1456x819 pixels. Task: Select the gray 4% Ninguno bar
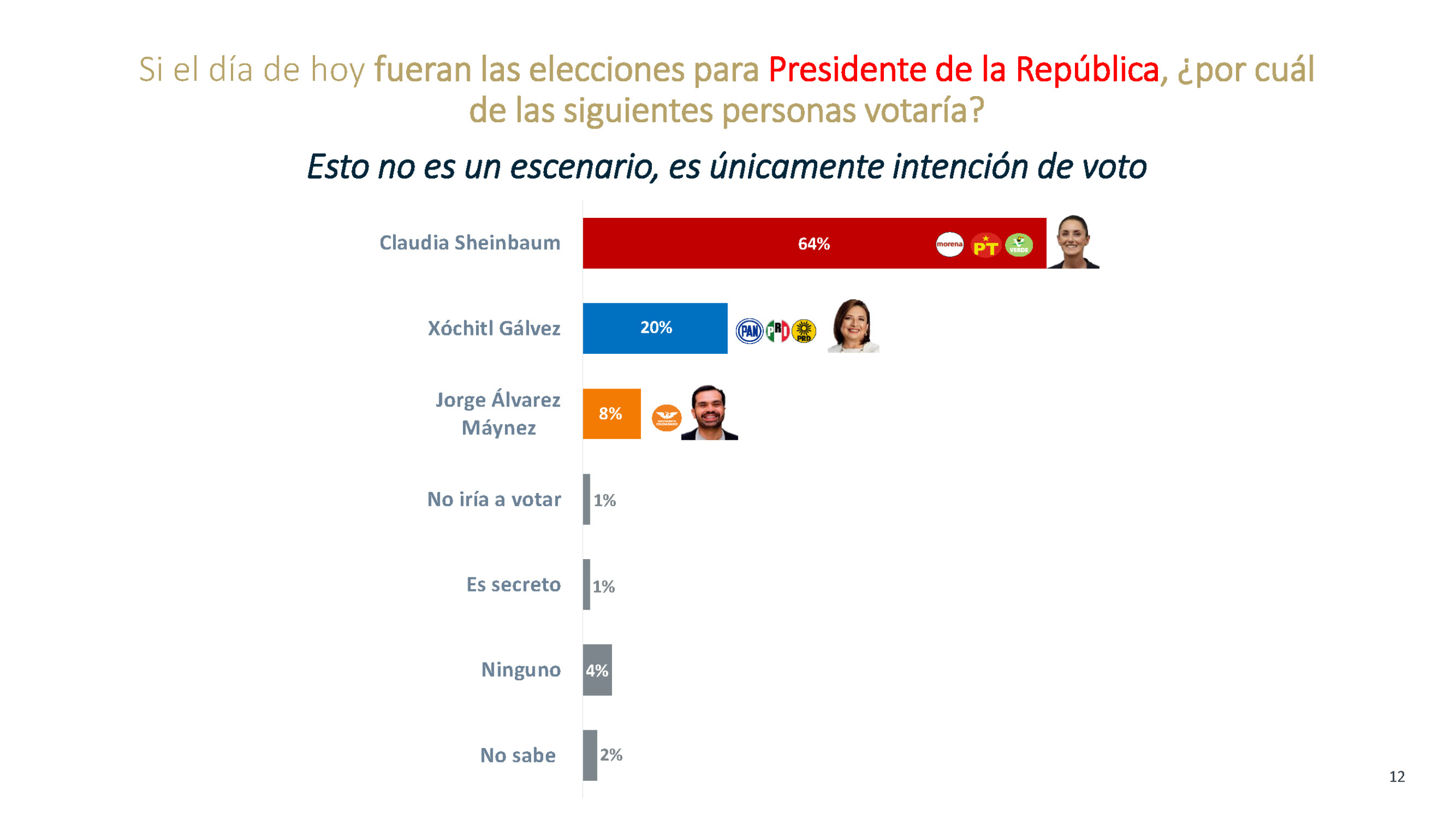pos(597,670)
